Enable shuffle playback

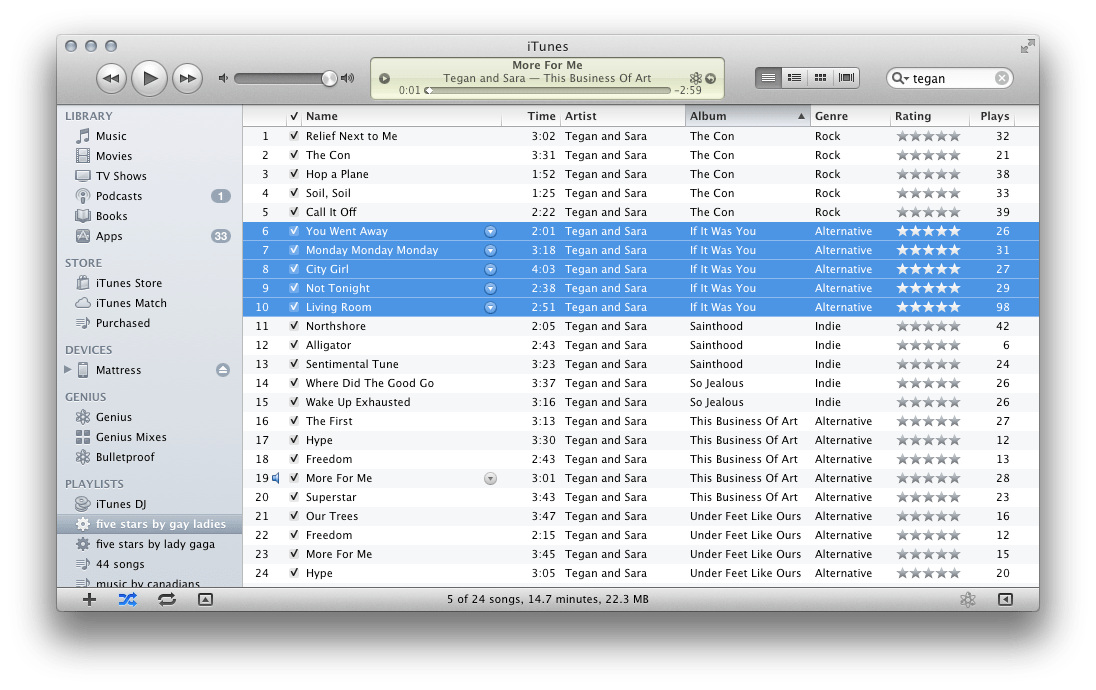(x=127, y=599)
